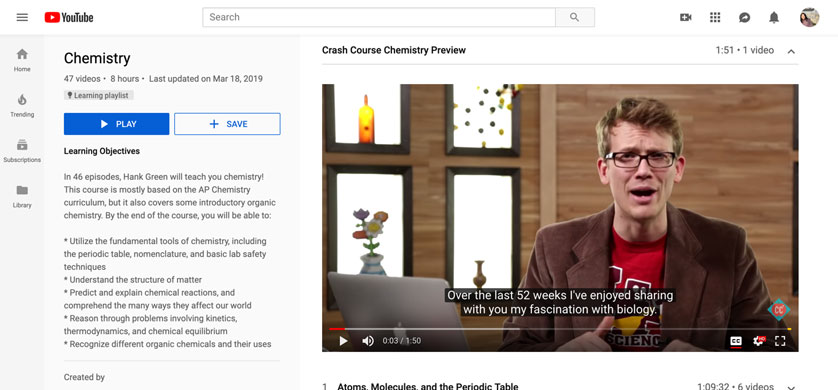Click the 1:51 • 1 video duration text
838x390 pixels.
(744, 50)
